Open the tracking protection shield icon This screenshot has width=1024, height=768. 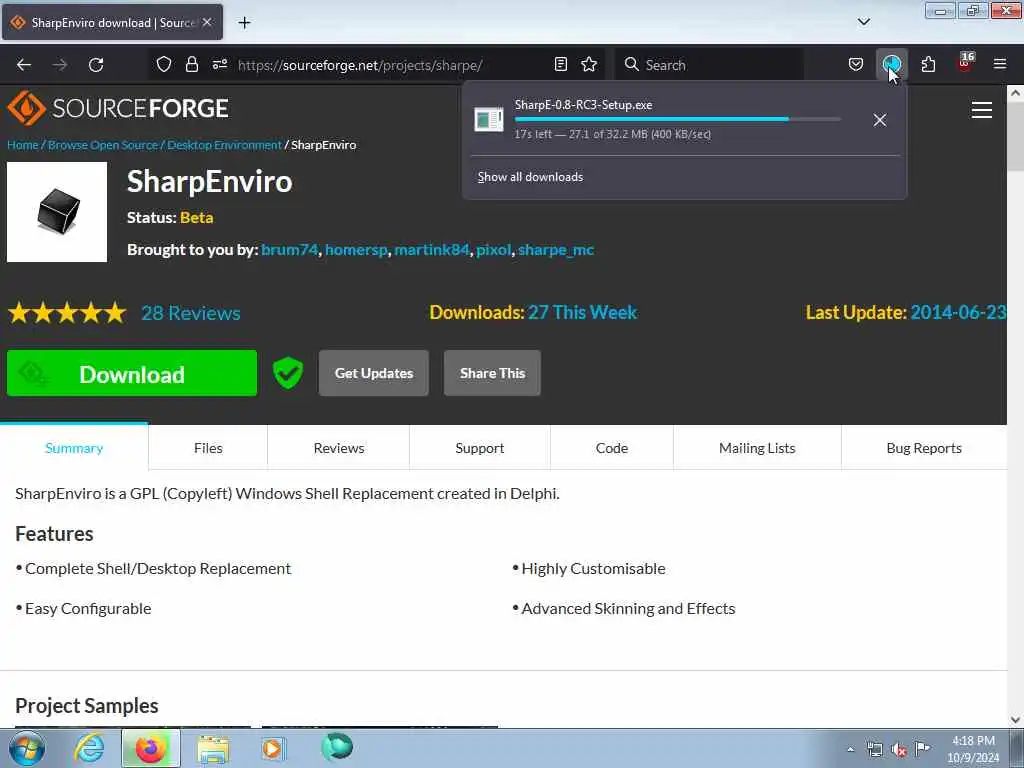(x=164, y=64)
